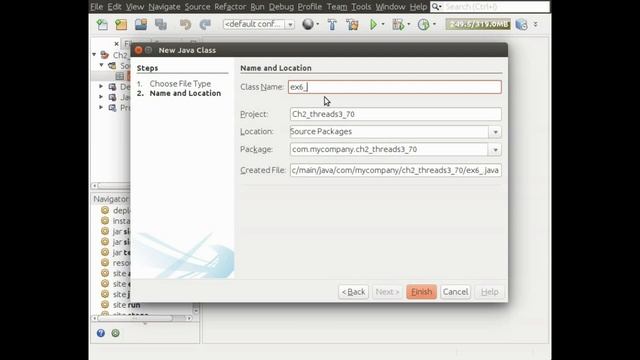Open the Package combo box dropdown arrow

click(x=495, y=150)
